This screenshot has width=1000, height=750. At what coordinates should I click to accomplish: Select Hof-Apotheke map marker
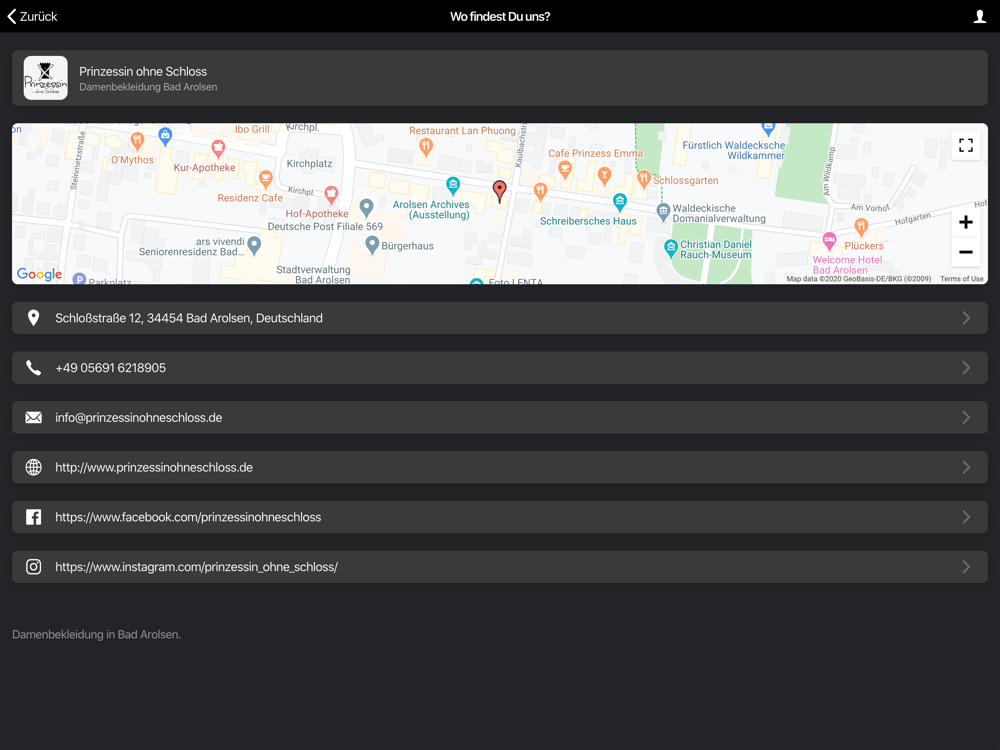click(331, 194)
